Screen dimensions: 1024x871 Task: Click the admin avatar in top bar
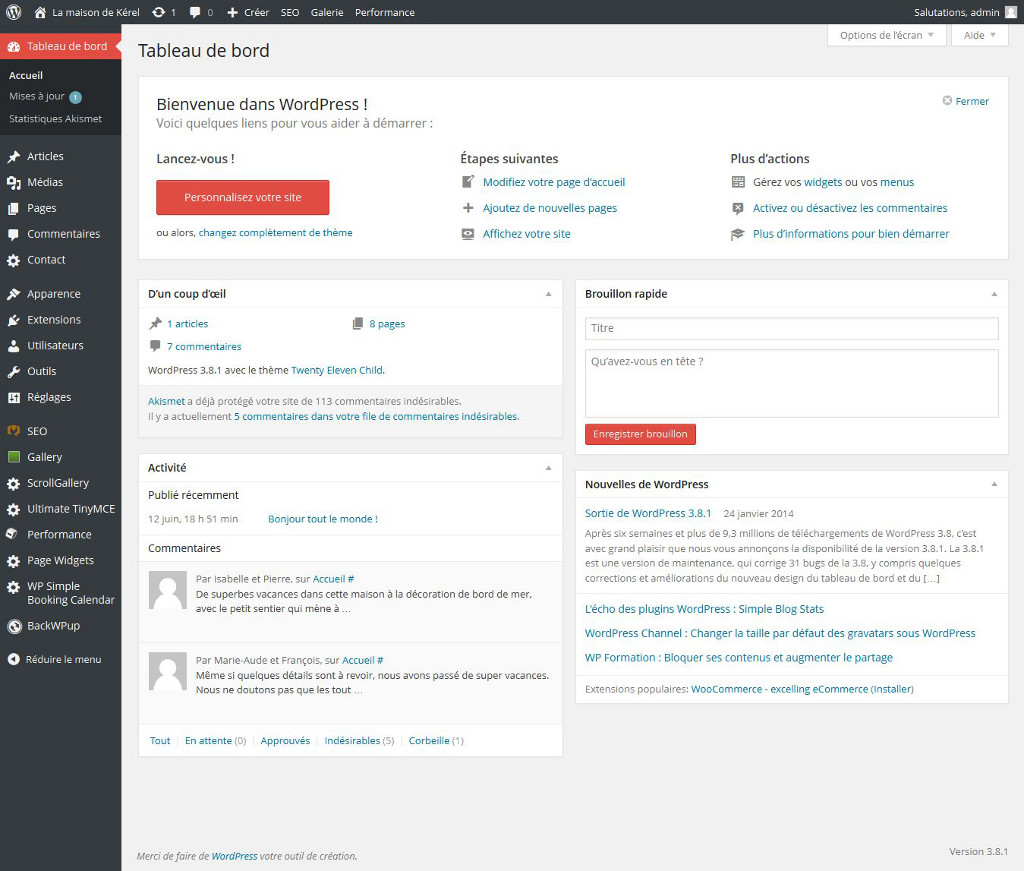point(1010,12)
